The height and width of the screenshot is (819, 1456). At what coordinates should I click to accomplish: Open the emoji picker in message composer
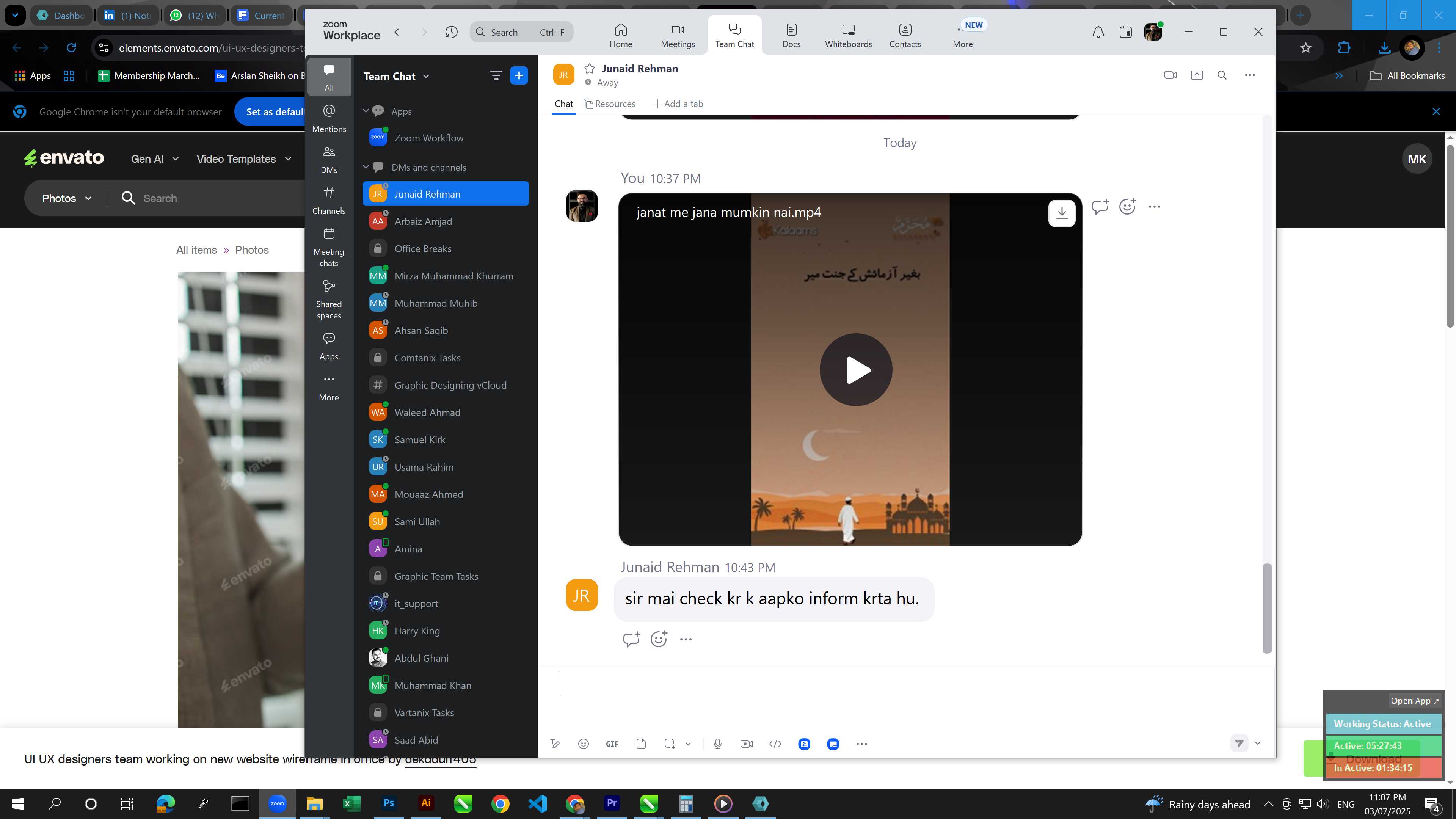click(x=583, y=744)
